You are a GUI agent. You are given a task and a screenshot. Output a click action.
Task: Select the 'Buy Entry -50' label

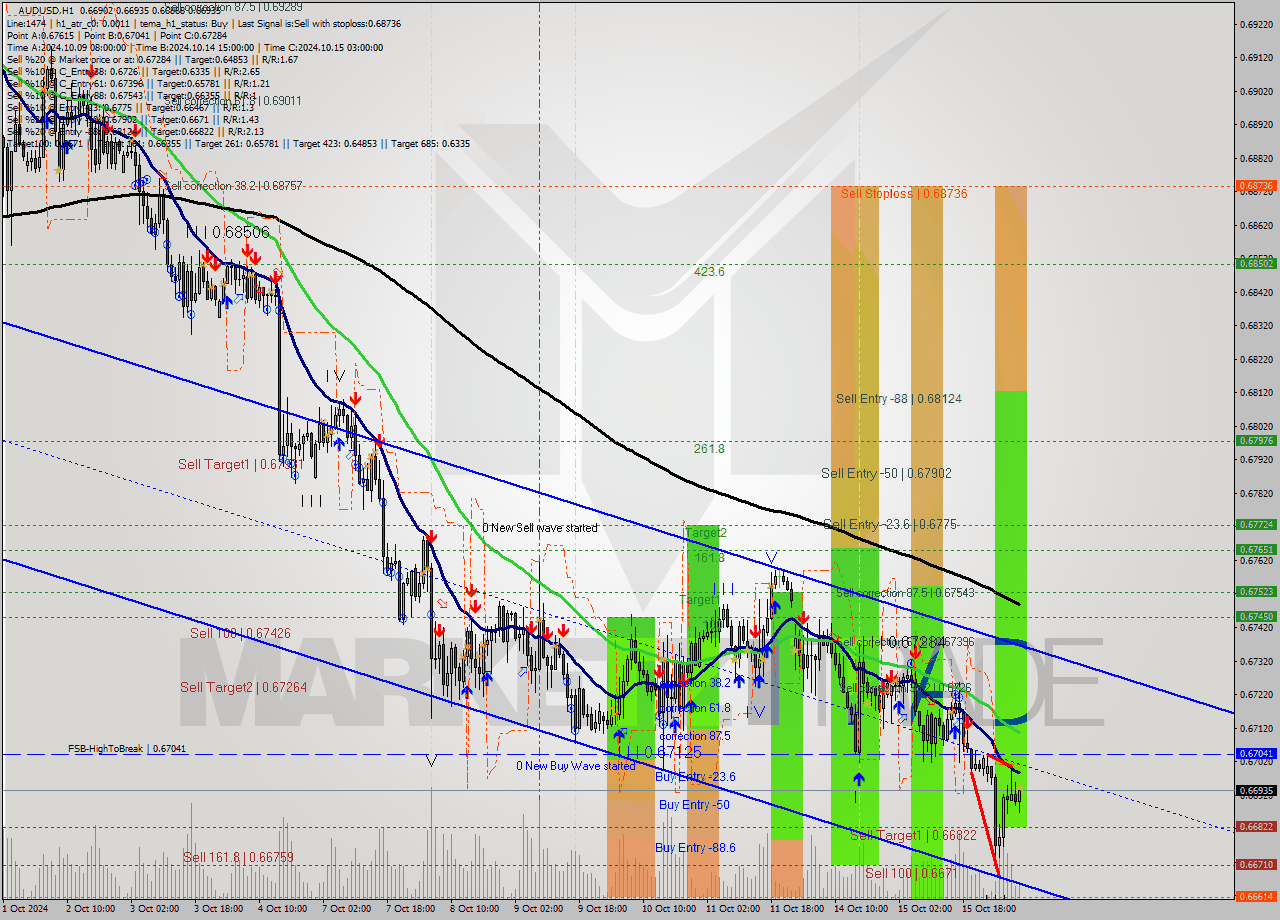click(694, 804)
